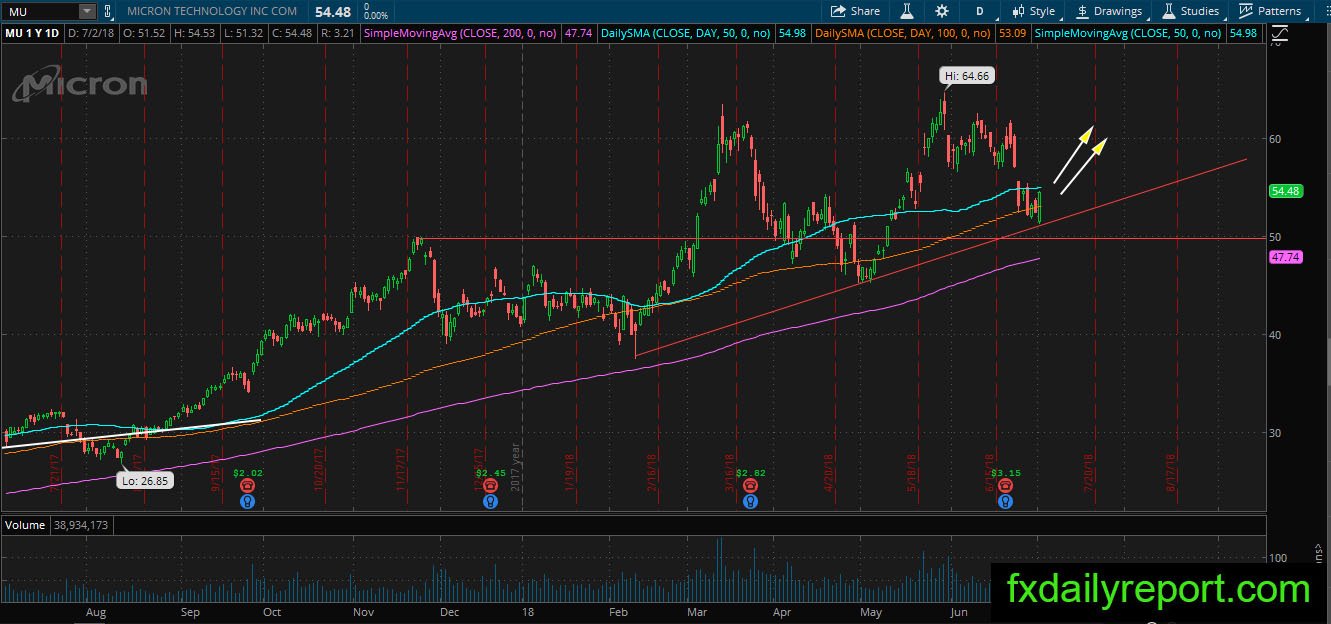Click the Lo: 26.85 price bubble
This screenshot has width=1331, height=624.
(145, 481)
